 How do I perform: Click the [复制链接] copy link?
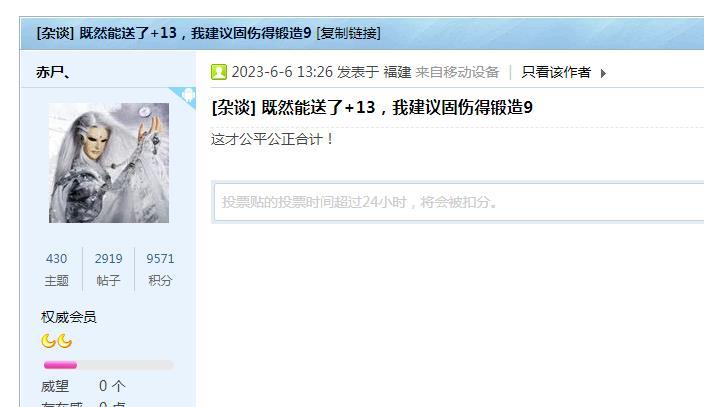pyautogui.click(x=348, y=33)
